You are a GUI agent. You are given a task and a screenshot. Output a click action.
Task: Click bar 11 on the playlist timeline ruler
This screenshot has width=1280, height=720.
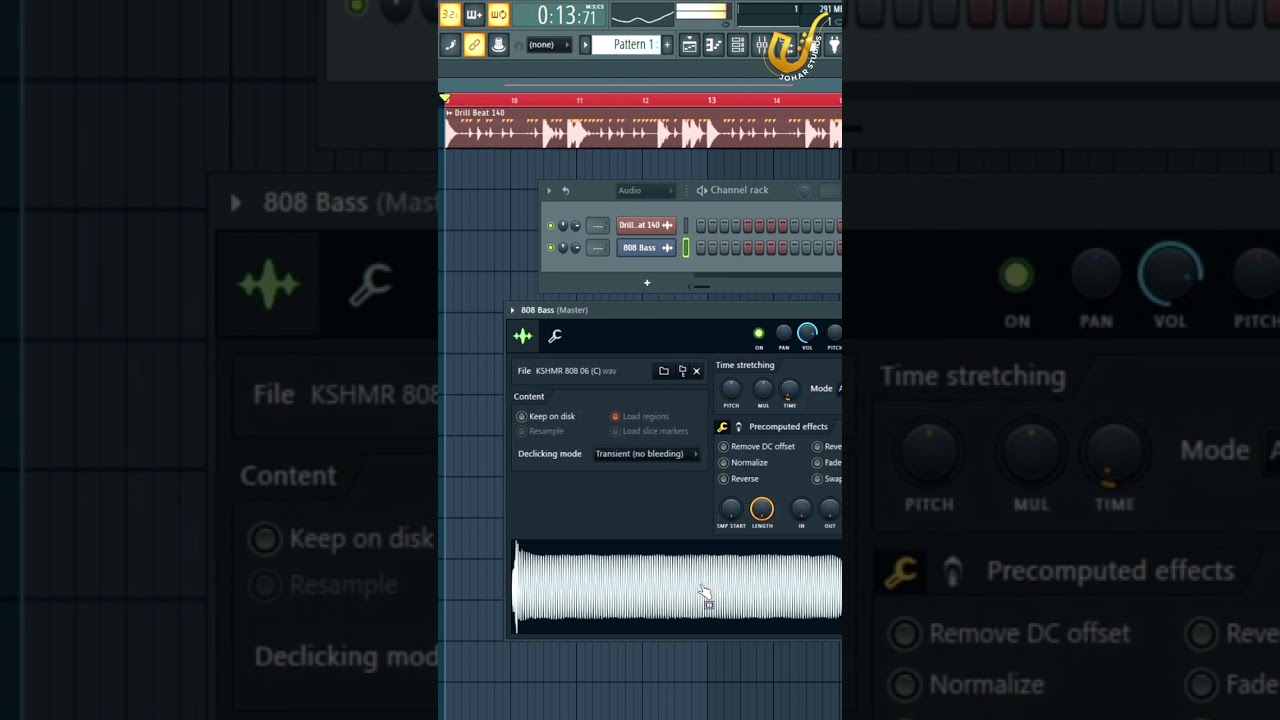pos(579,100)
